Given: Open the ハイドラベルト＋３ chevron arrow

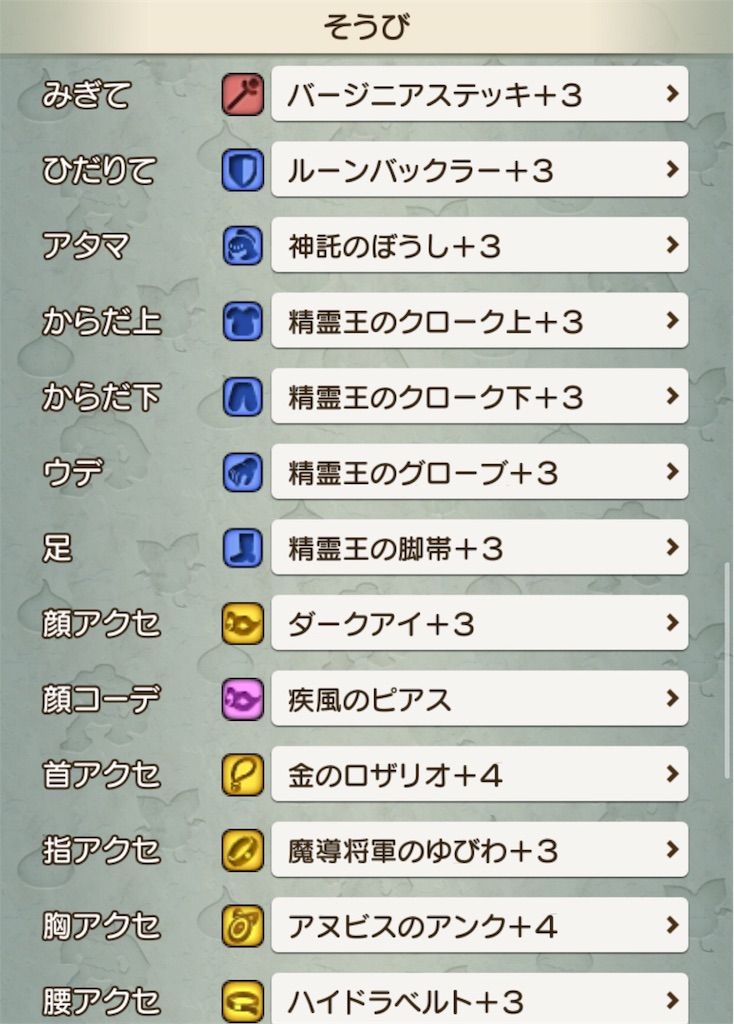Looking at the screenshot, I should click(x=671, y=1001).
